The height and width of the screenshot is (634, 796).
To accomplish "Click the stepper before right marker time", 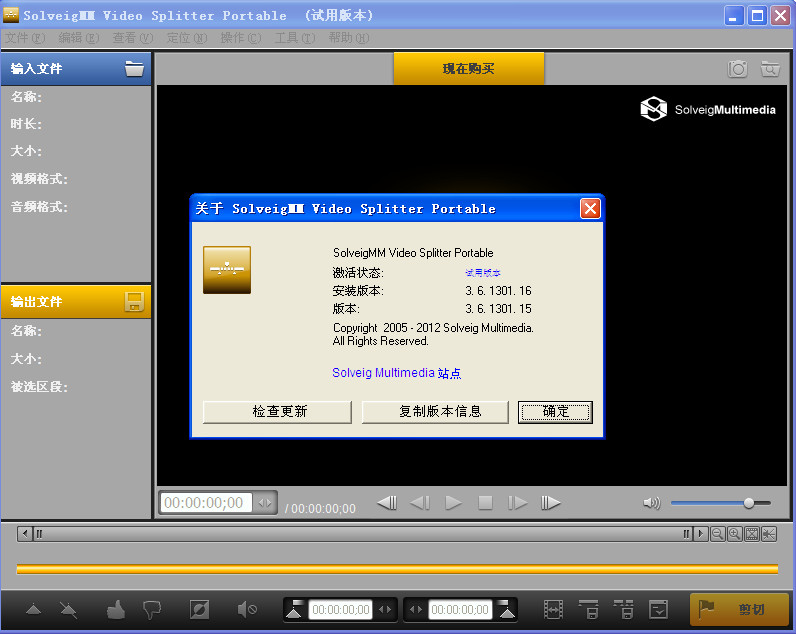I will click(416, 609).
